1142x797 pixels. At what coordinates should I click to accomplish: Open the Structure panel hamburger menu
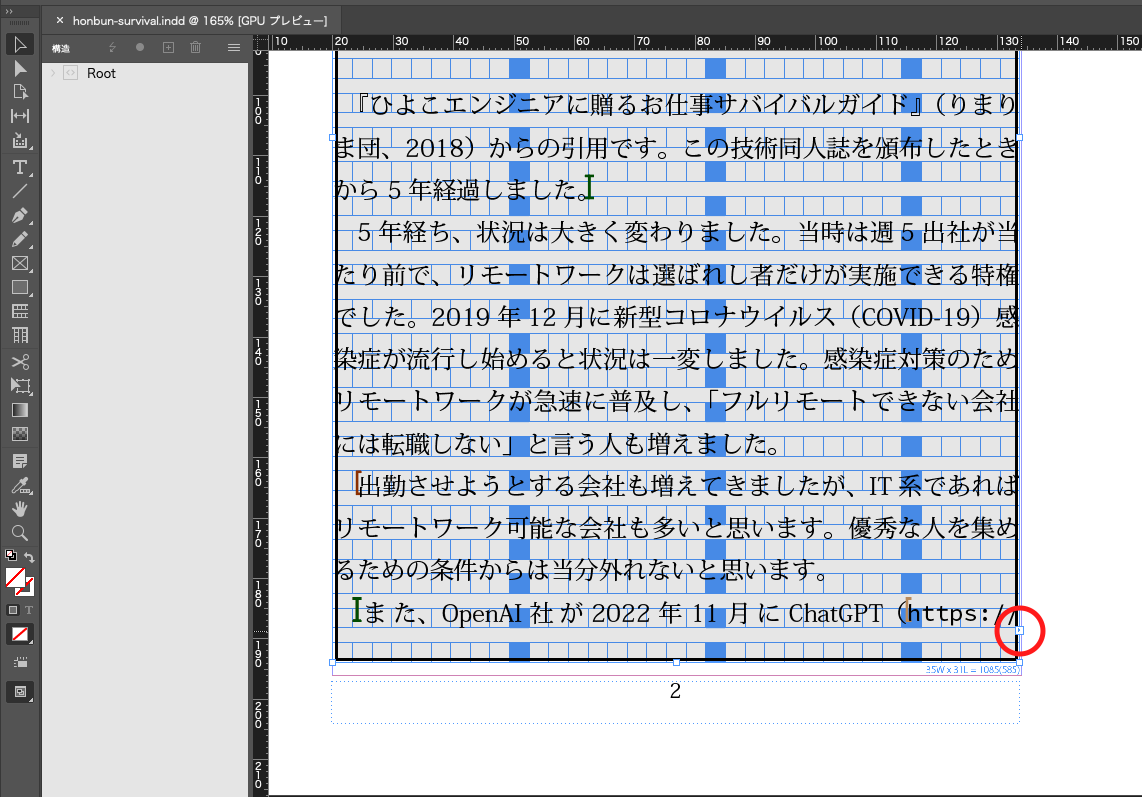(234, 48)
